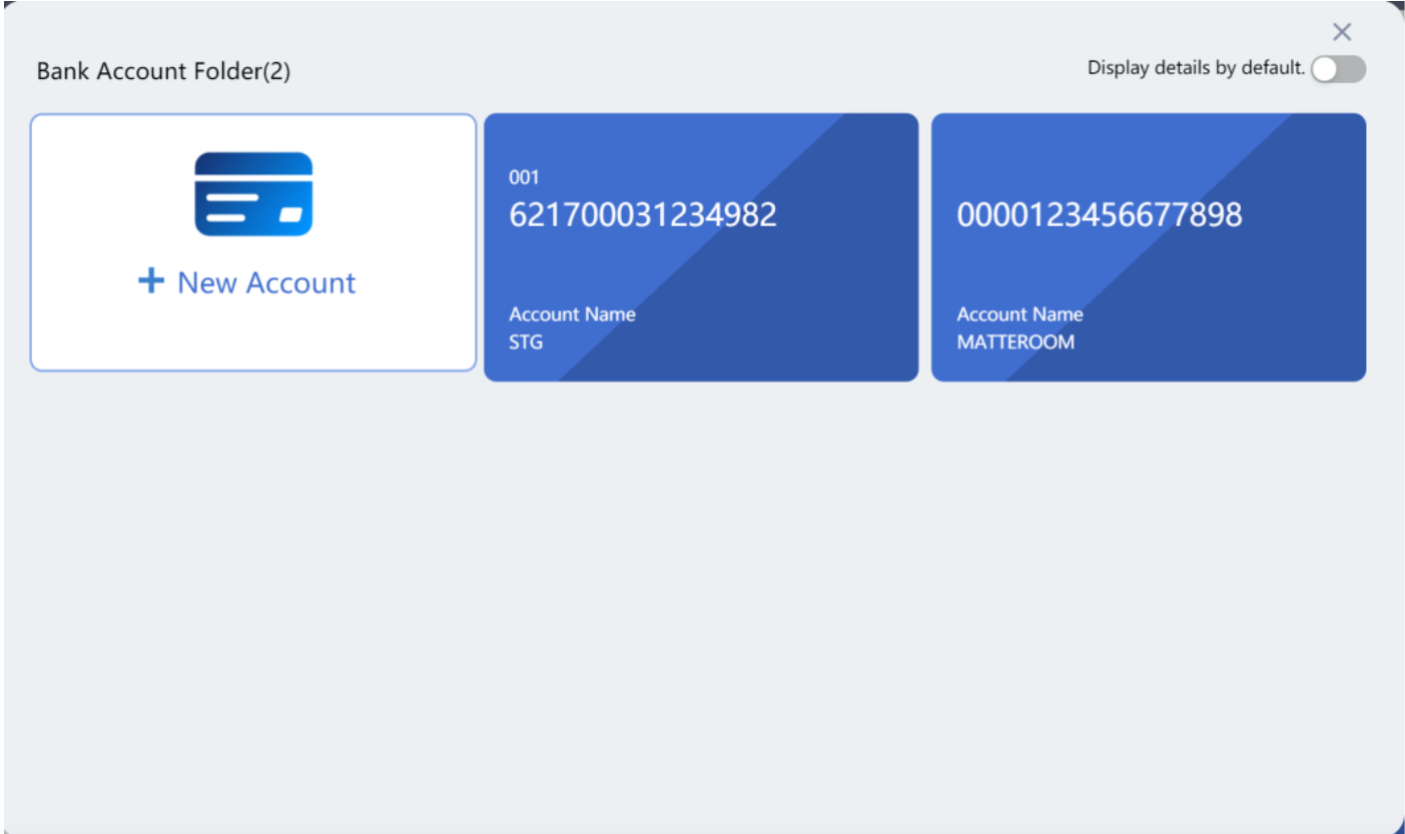1405x834 pixels.
Task: Click the MATTEROOM account name text
Action: pos(1015,342)
